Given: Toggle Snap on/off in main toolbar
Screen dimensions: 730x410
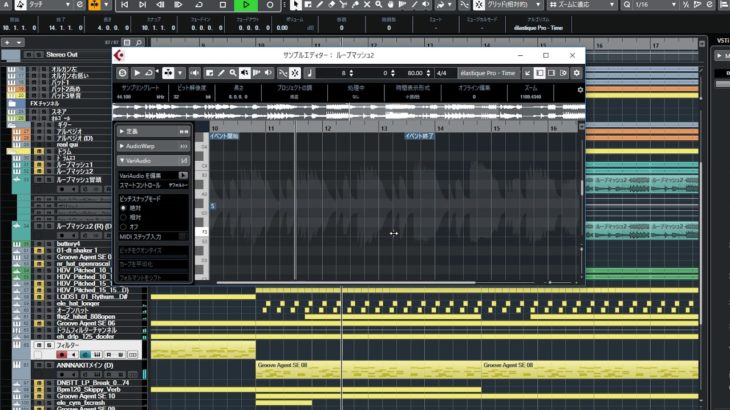Looking at the screenshot, I should (479, 5).
